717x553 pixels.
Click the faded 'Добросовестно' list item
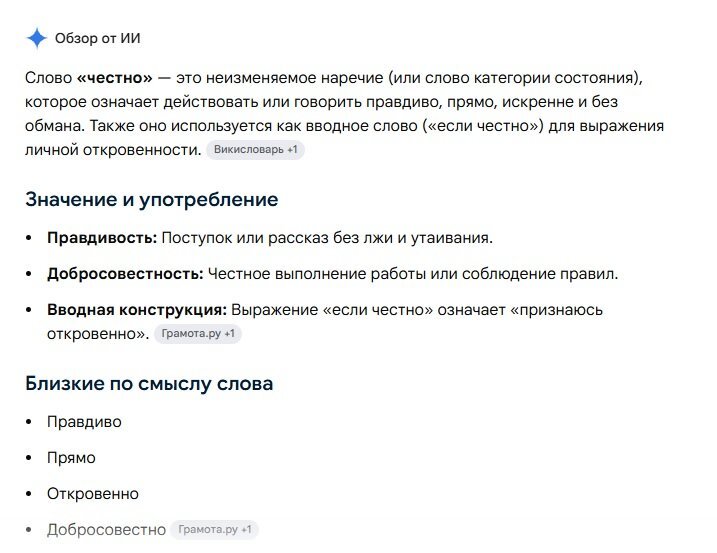pyautogui.click(x=106, y=530)
